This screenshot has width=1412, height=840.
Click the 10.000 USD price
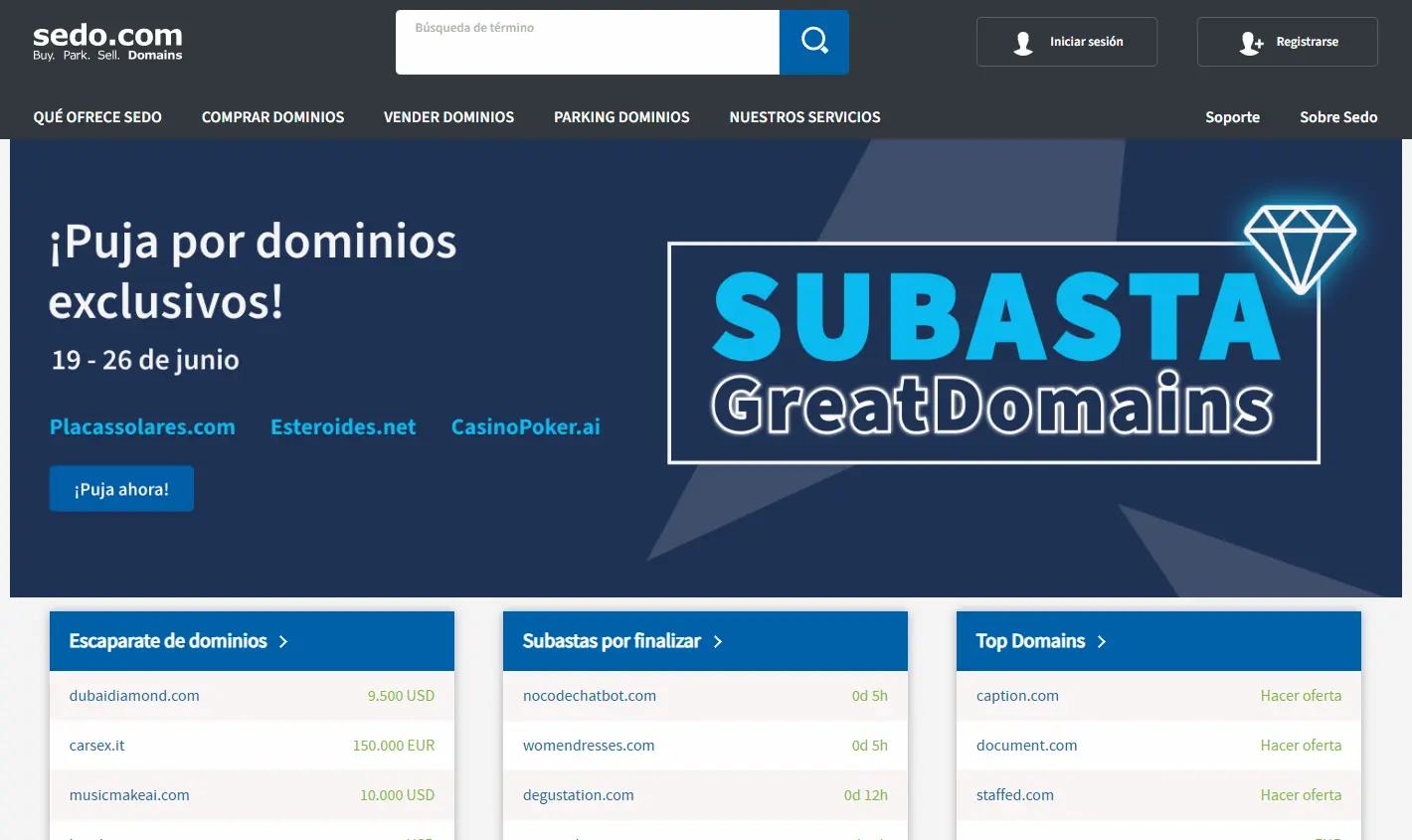point(397,795)
